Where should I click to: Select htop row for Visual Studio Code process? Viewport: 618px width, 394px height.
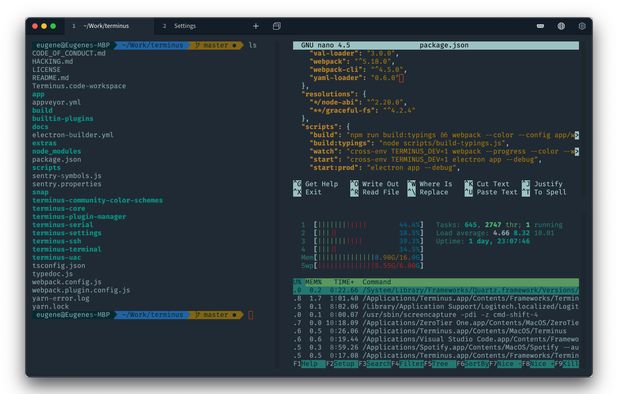[x=436, y=339]
